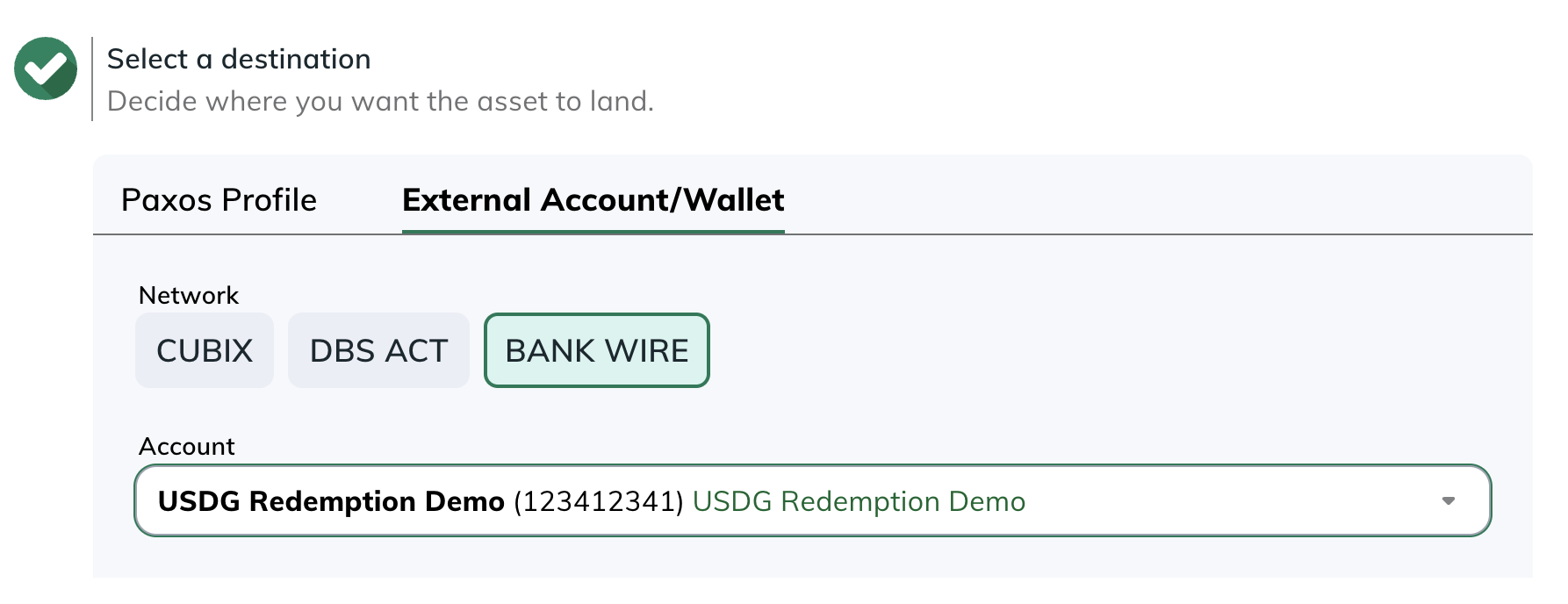Click the Account dropdown caret arrow

pos(1448,501)
